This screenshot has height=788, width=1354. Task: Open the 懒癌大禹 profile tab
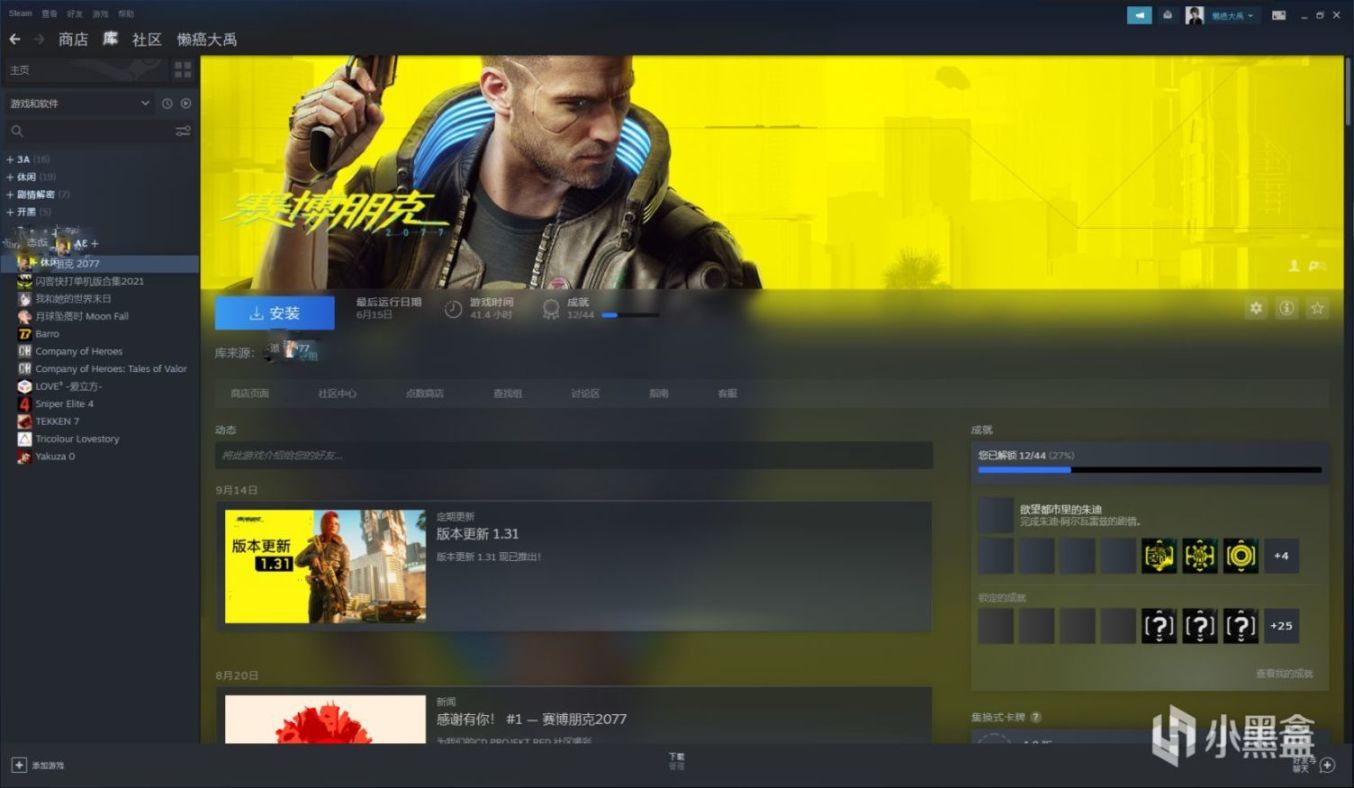pos(207,39)
